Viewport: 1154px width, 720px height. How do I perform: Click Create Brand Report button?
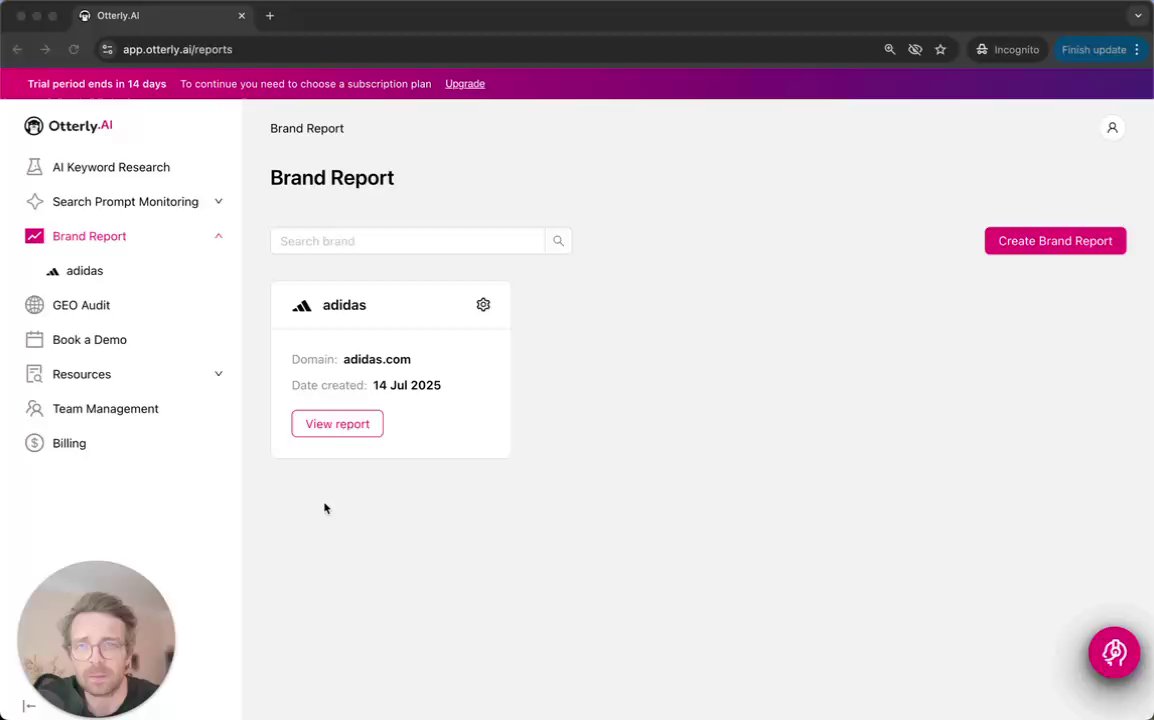pyautogui.click(x=1055, y=241)
